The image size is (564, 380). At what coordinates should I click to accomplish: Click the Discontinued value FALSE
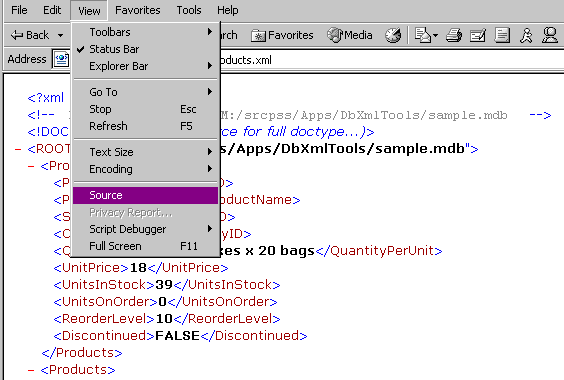(177, 335)
